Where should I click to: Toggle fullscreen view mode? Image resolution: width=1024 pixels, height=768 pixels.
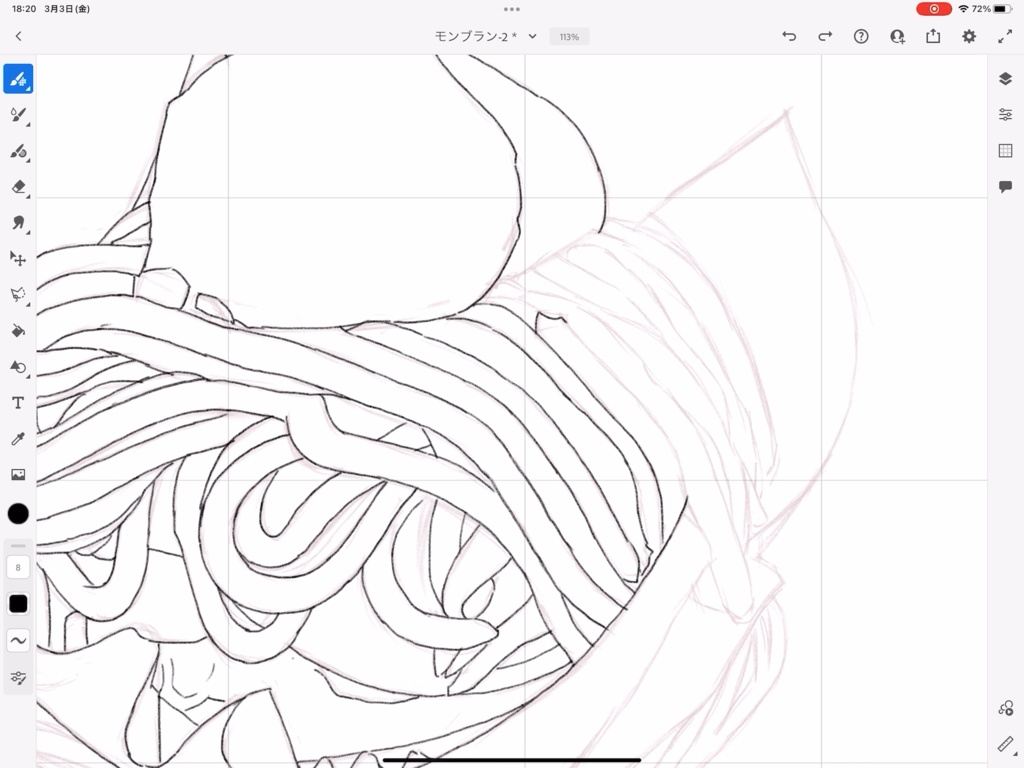[x=1005, y=36]
